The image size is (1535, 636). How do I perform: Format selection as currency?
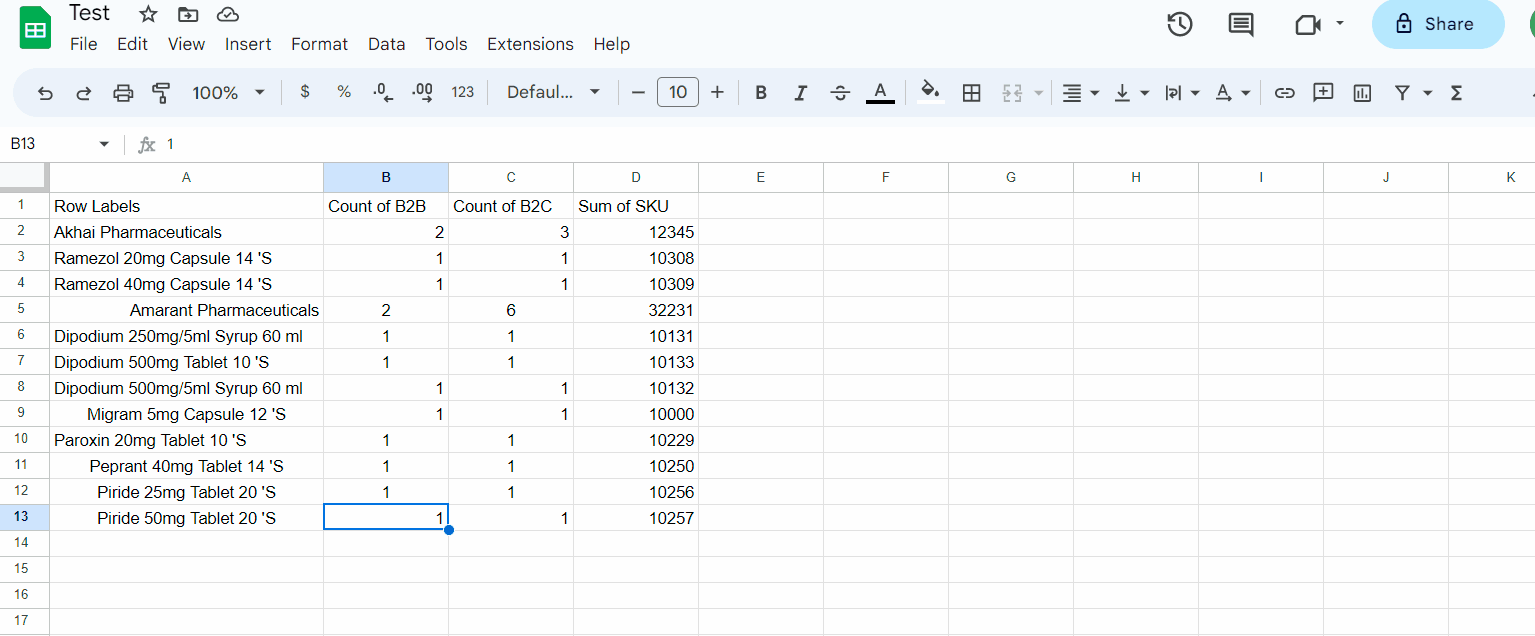coord(304,92)
